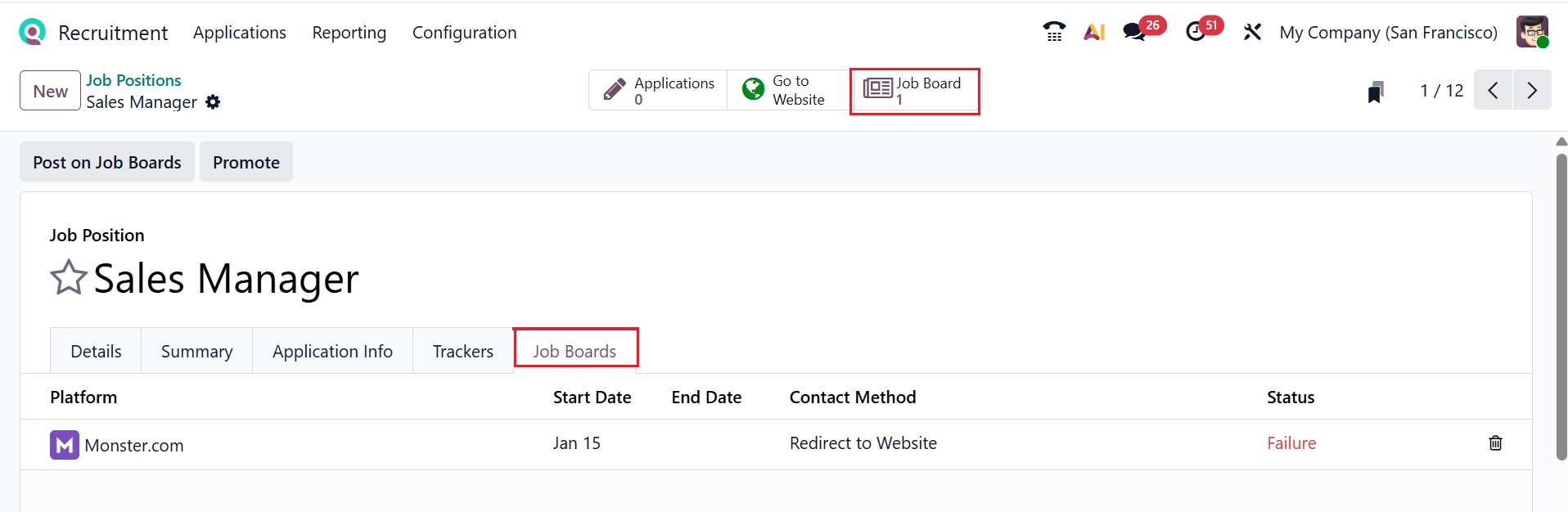Delete the Monster.com job board row
The image size is (1568, 512).
(1495, 443)
